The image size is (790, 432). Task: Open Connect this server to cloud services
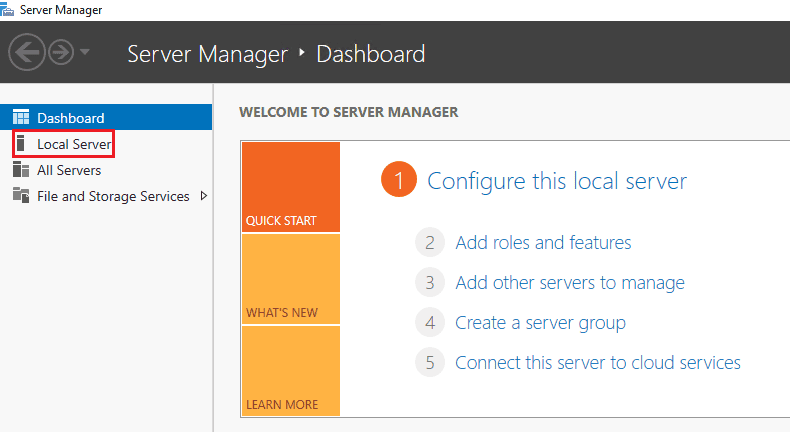[x=597, y=363]
